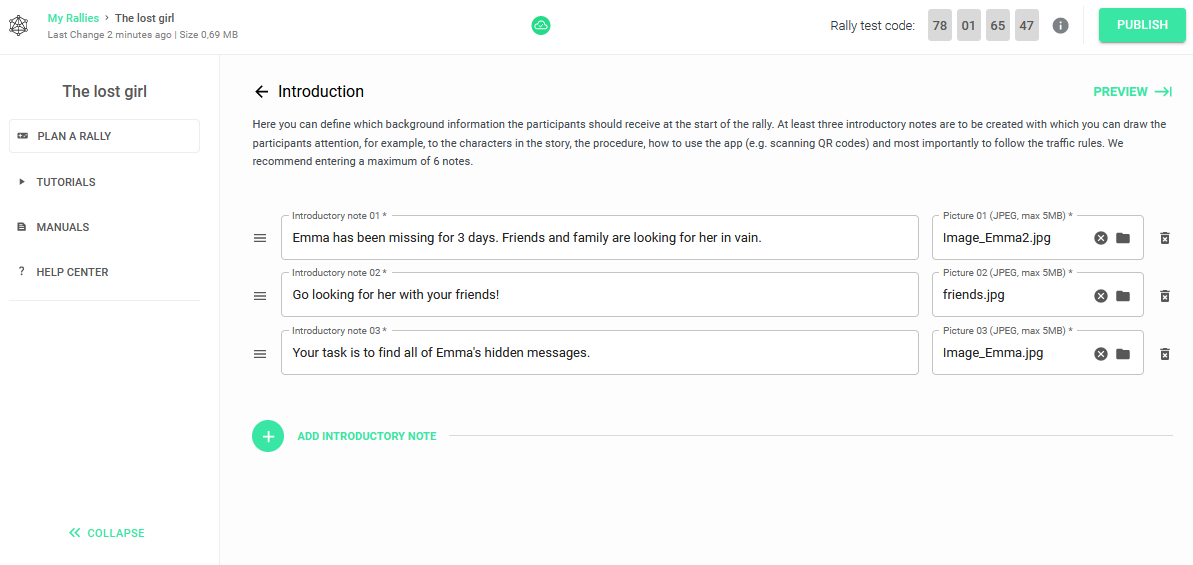Viewport: 1193px width, 565px height.
Task: Click ADD INTRODUCTORY NOTE label
Action: tap(367, 436)
